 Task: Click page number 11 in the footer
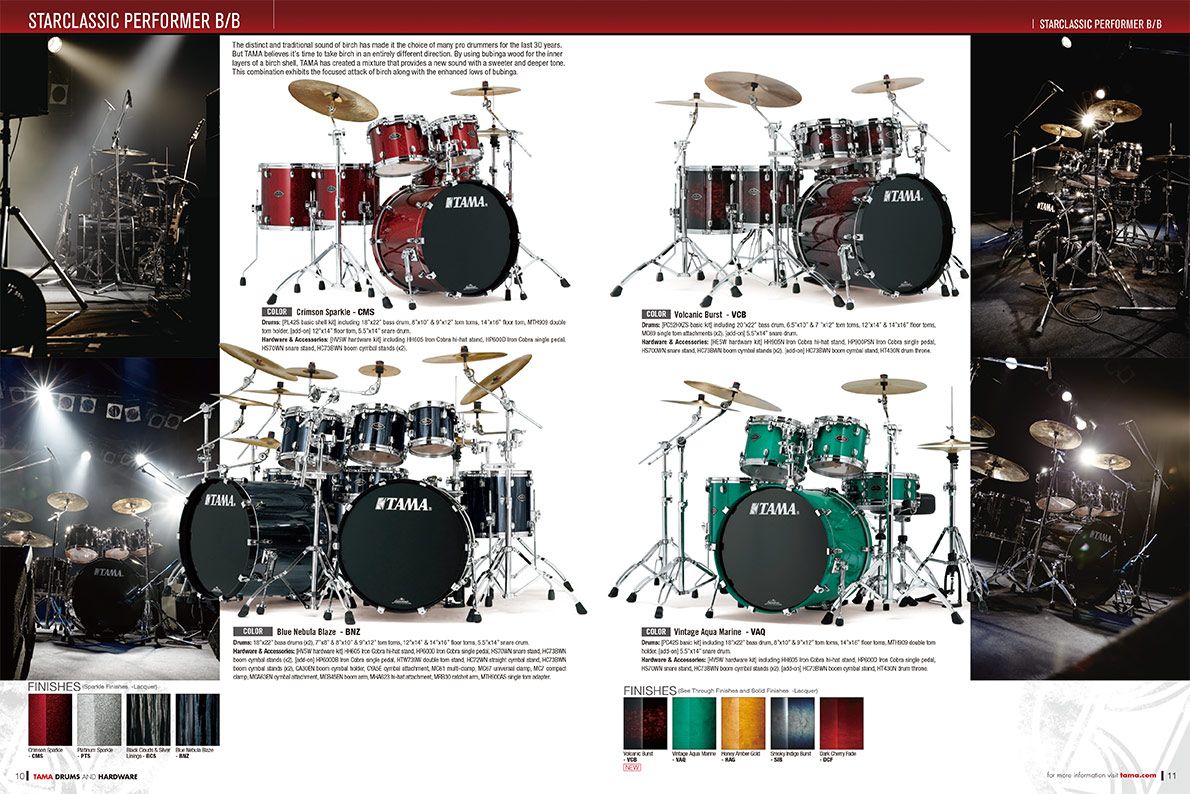point(1172,776)
